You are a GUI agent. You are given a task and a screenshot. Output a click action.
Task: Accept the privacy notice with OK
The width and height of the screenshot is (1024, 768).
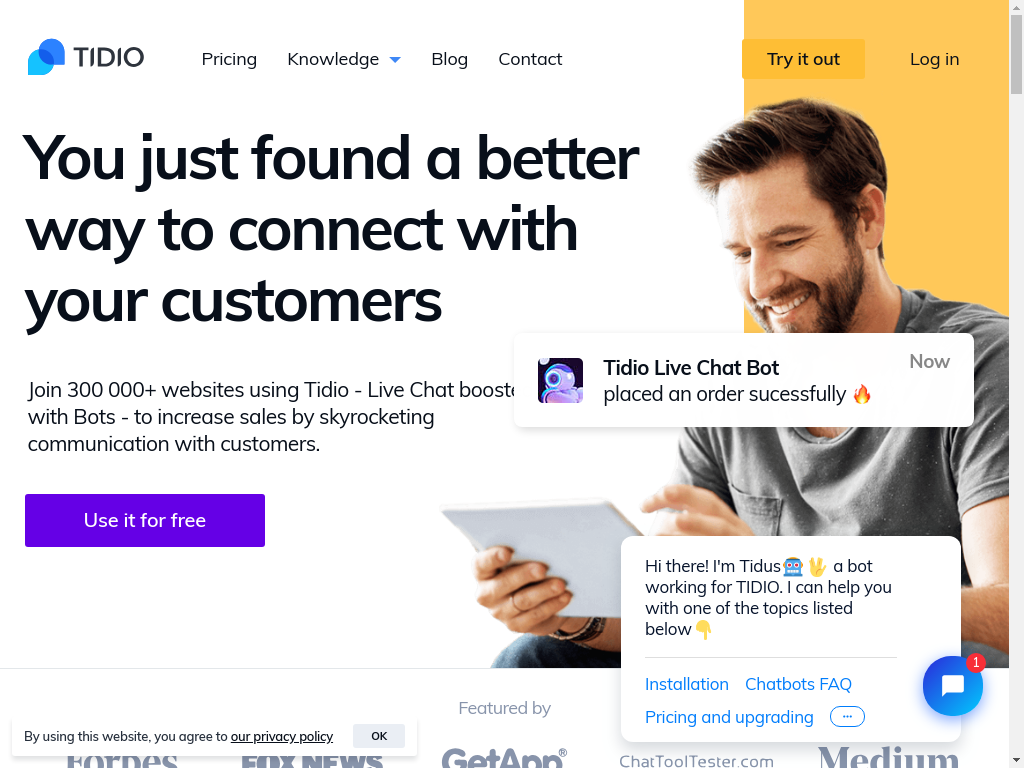click(x=379, y=736)
